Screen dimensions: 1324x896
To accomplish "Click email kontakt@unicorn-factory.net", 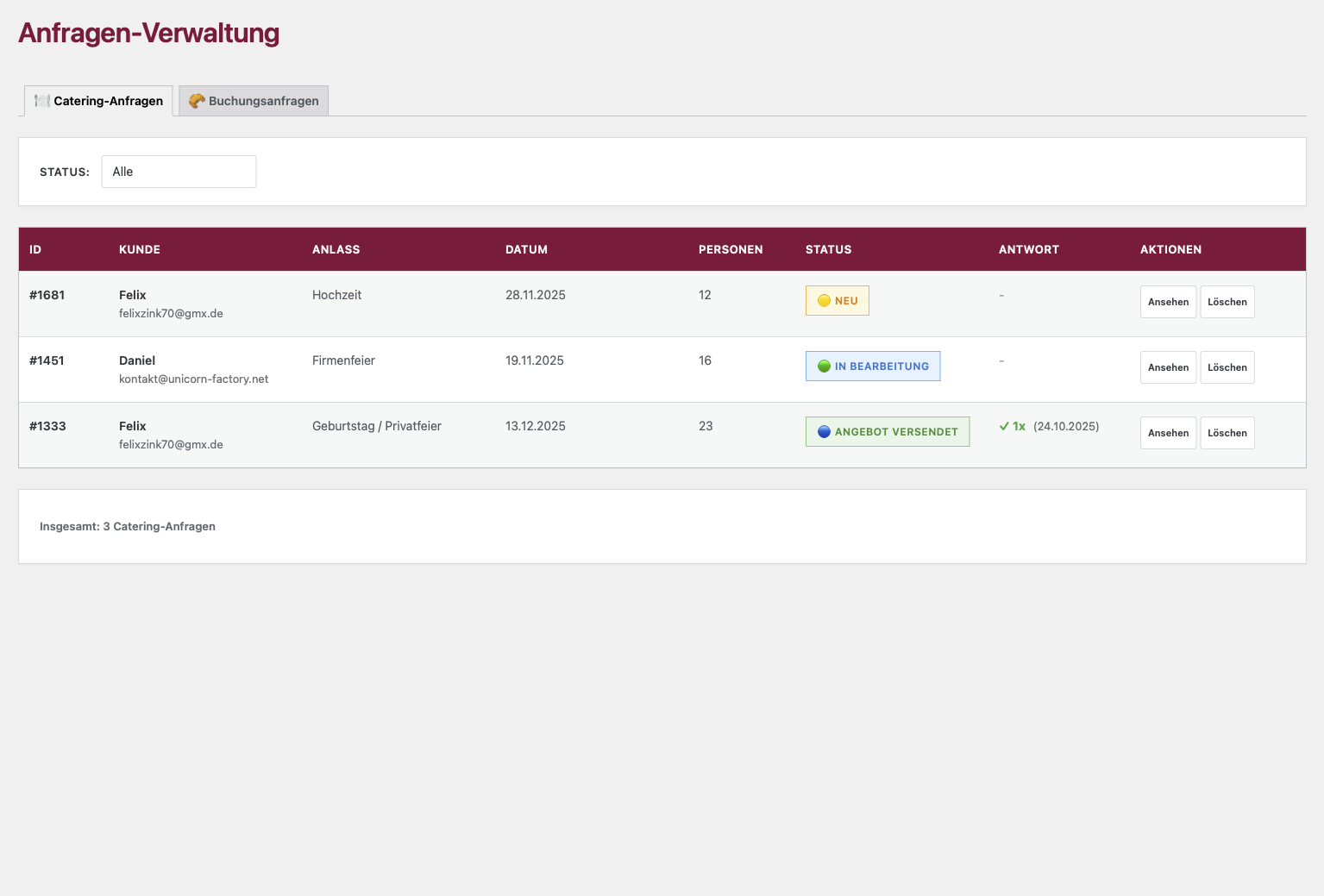I will [x=193, y=379].
